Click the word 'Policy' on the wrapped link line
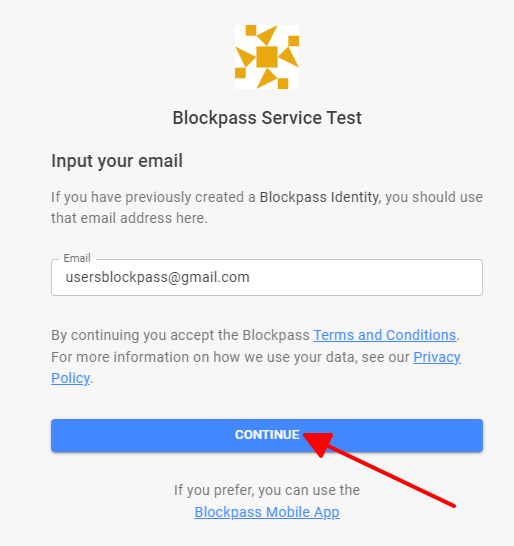Image resolution: width=514 pixels, height=546 pixels. pyautogui.click(x=70, y=379)
